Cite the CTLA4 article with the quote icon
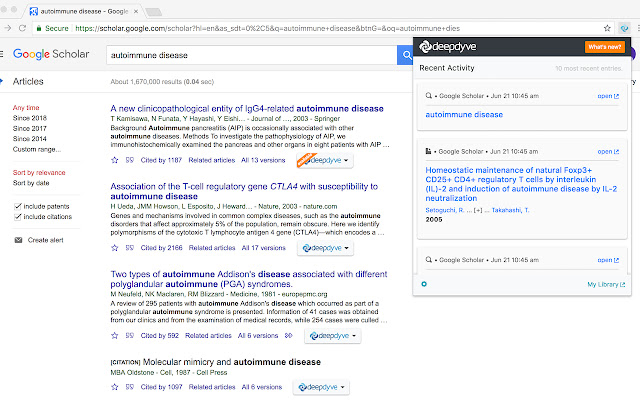 click(x=129, y=248)
